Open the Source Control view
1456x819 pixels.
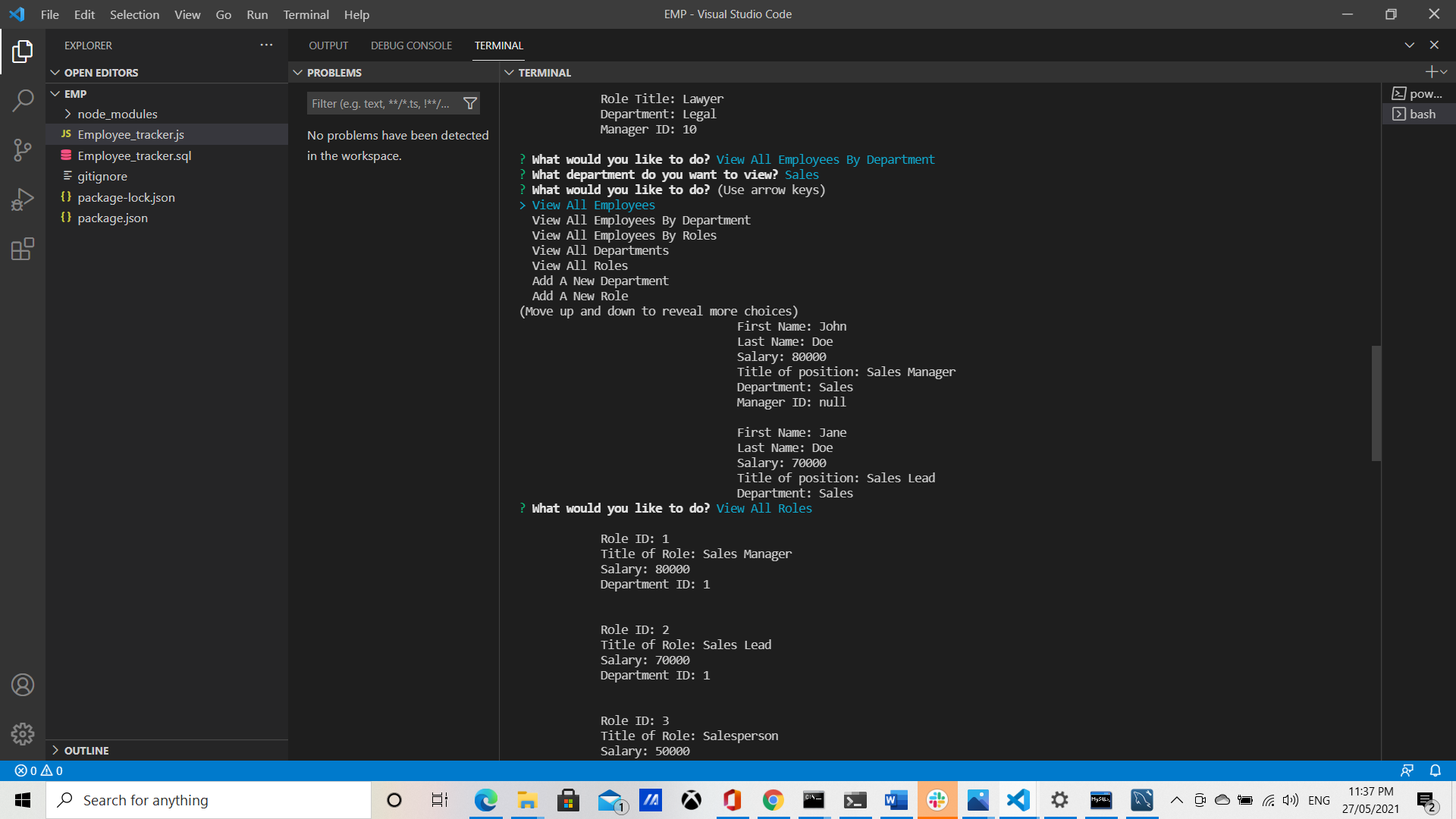click(x=23, y=150)
